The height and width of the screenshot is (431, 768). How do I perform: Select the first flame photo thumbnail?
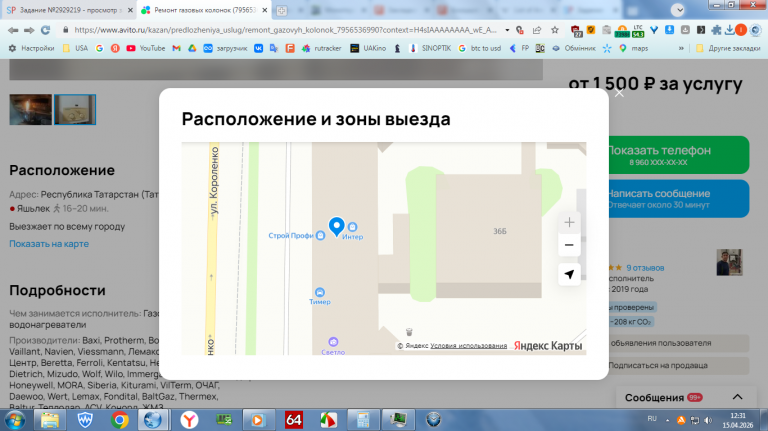[x=30, y=109]
